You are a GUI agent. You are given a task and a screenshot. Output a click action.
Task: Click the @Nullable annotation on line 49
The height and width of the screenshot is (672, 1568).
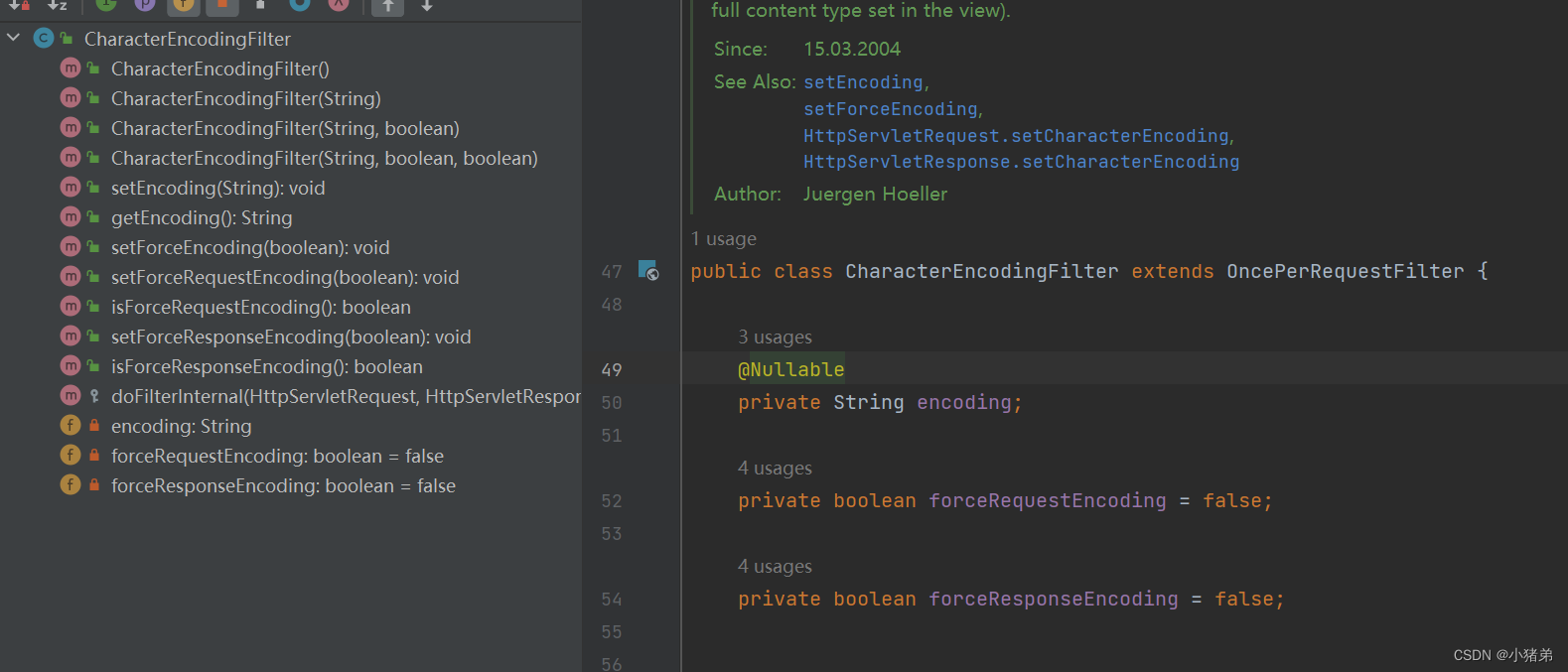tap(791, 369)
